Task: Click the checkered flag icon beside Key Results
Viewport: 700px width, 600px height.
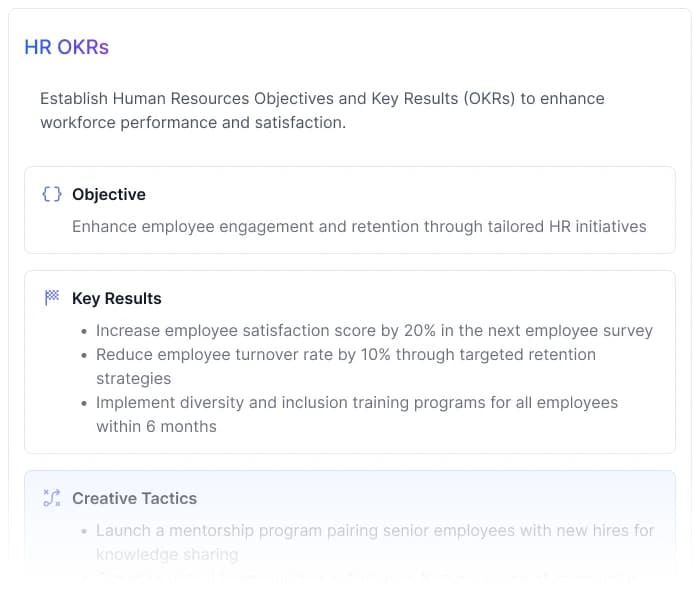Action: point(52,298)
